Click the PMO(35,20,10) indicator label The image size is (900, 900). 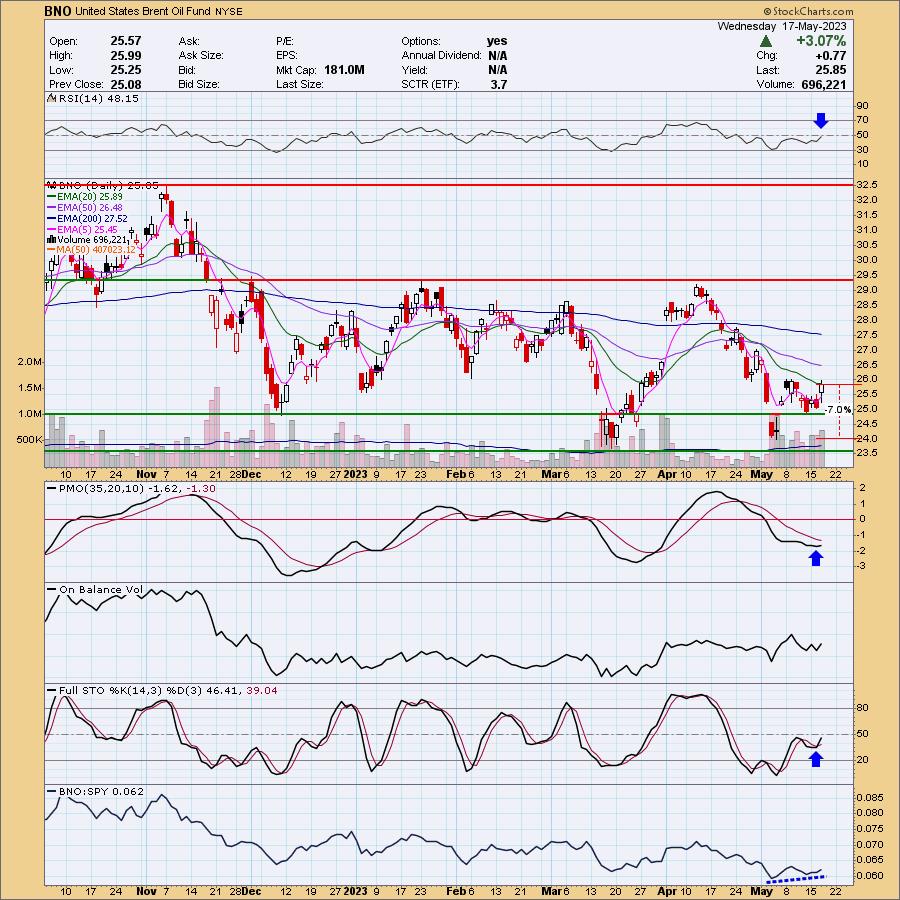tap(137, 488)
